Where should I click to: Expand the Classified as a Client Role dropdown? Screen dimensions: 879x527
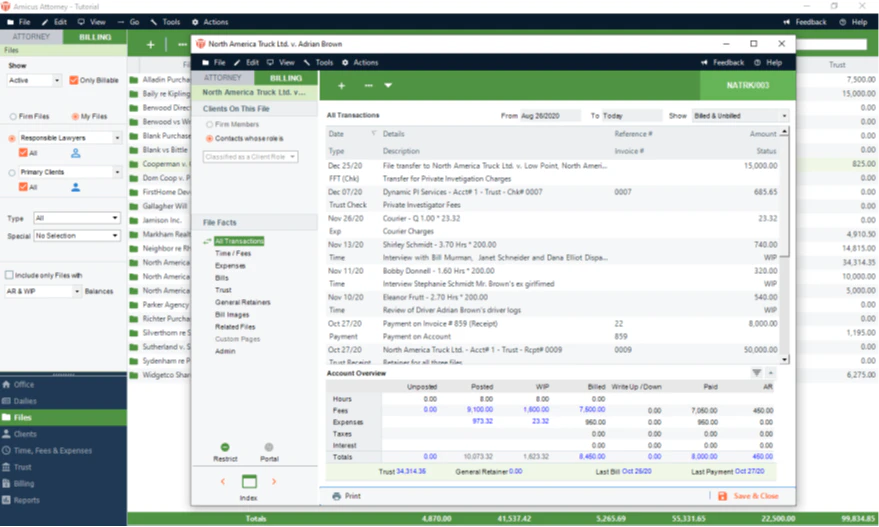tap(250, 157)
